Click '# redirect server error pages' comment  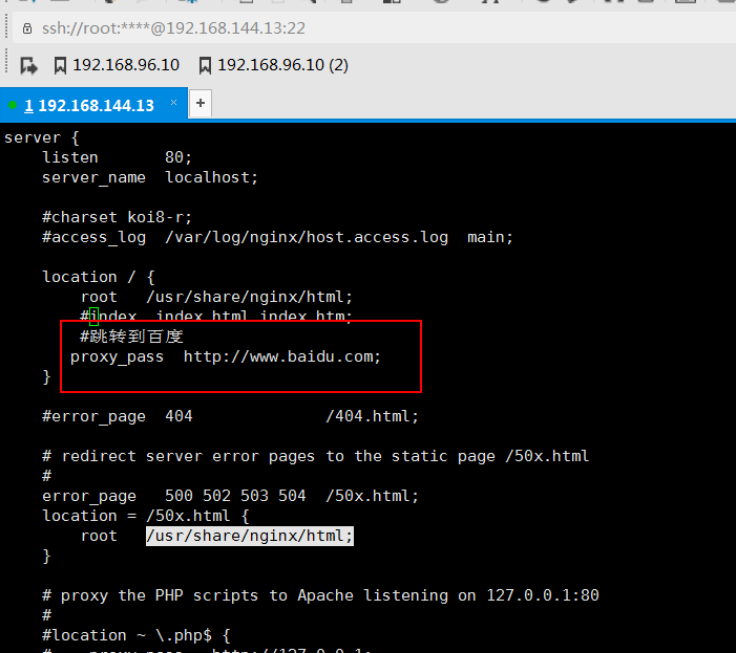pos(315,456)
